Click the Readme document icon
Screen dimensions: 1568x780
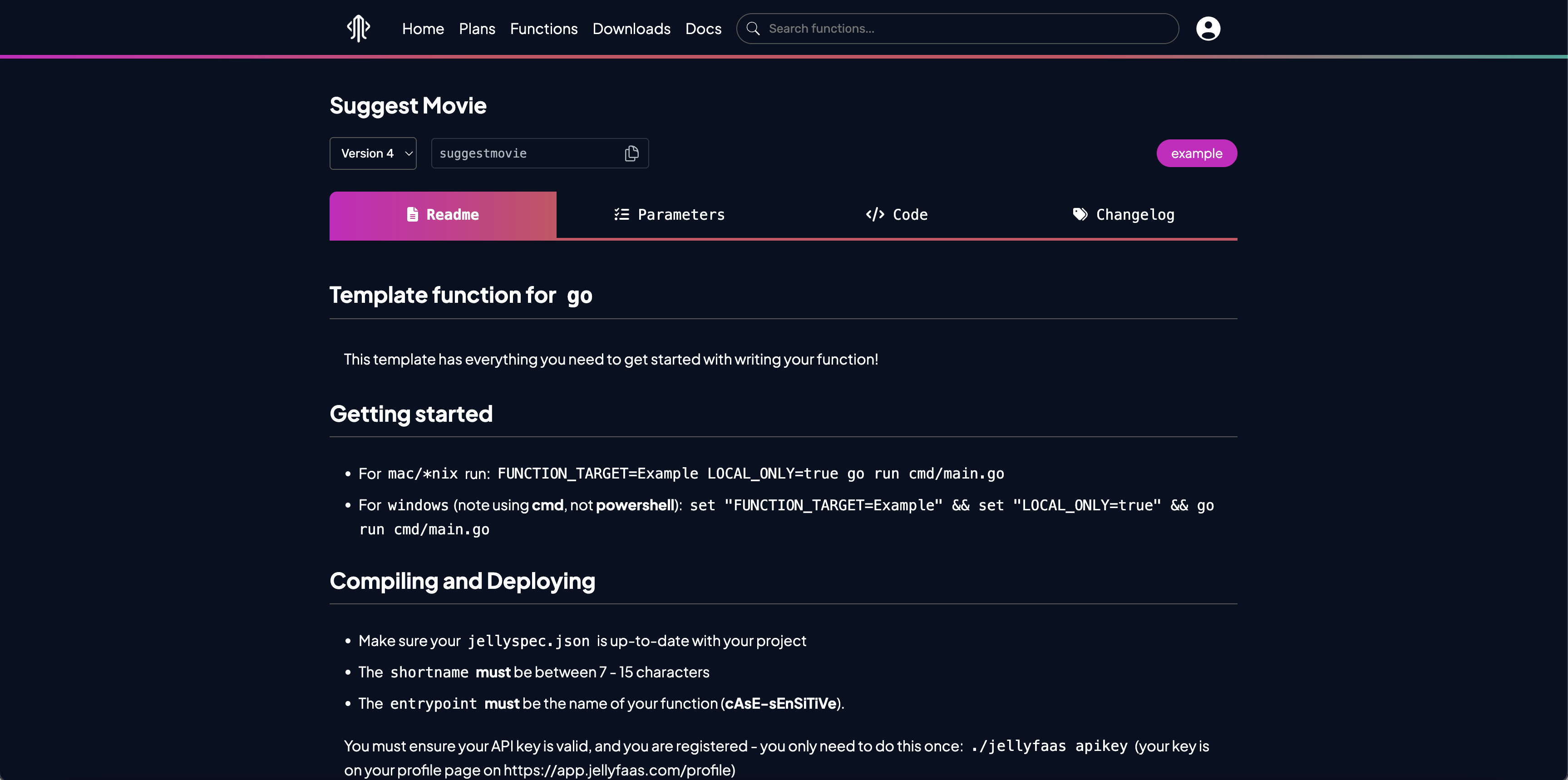pyautogui.click(x=412, y=214)
